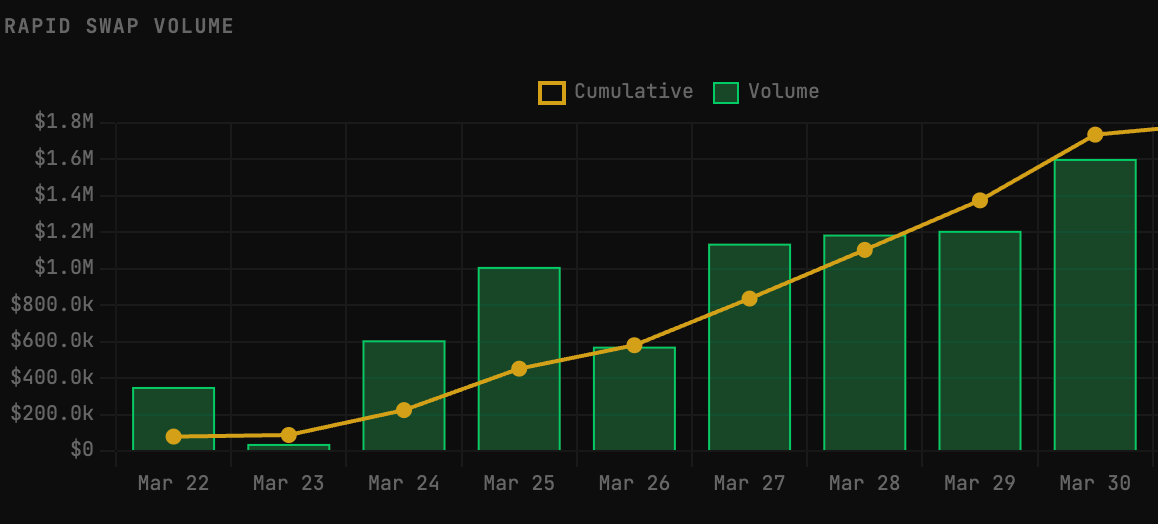Select the Mar 22 volume bar
The width and height of the screenshot is (1158, 524).
click(x=174, y=418)
